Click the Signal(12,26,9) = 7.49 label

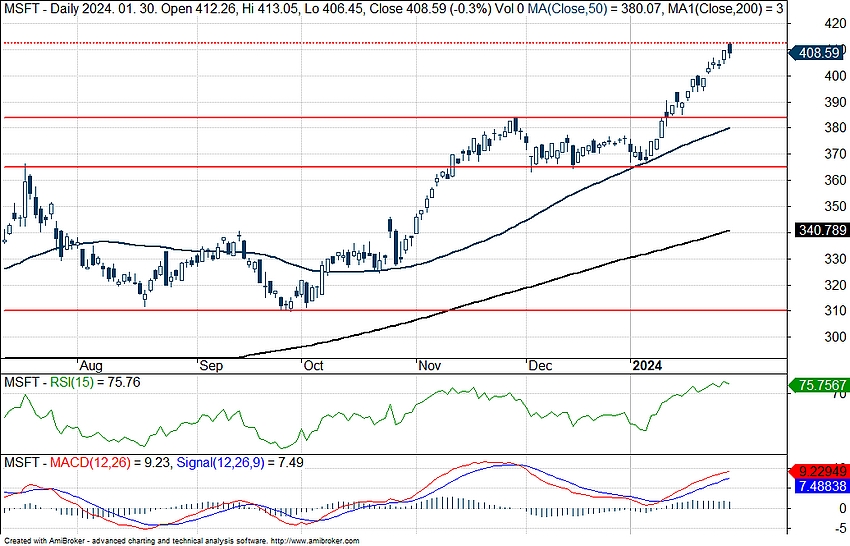[240, 463]
